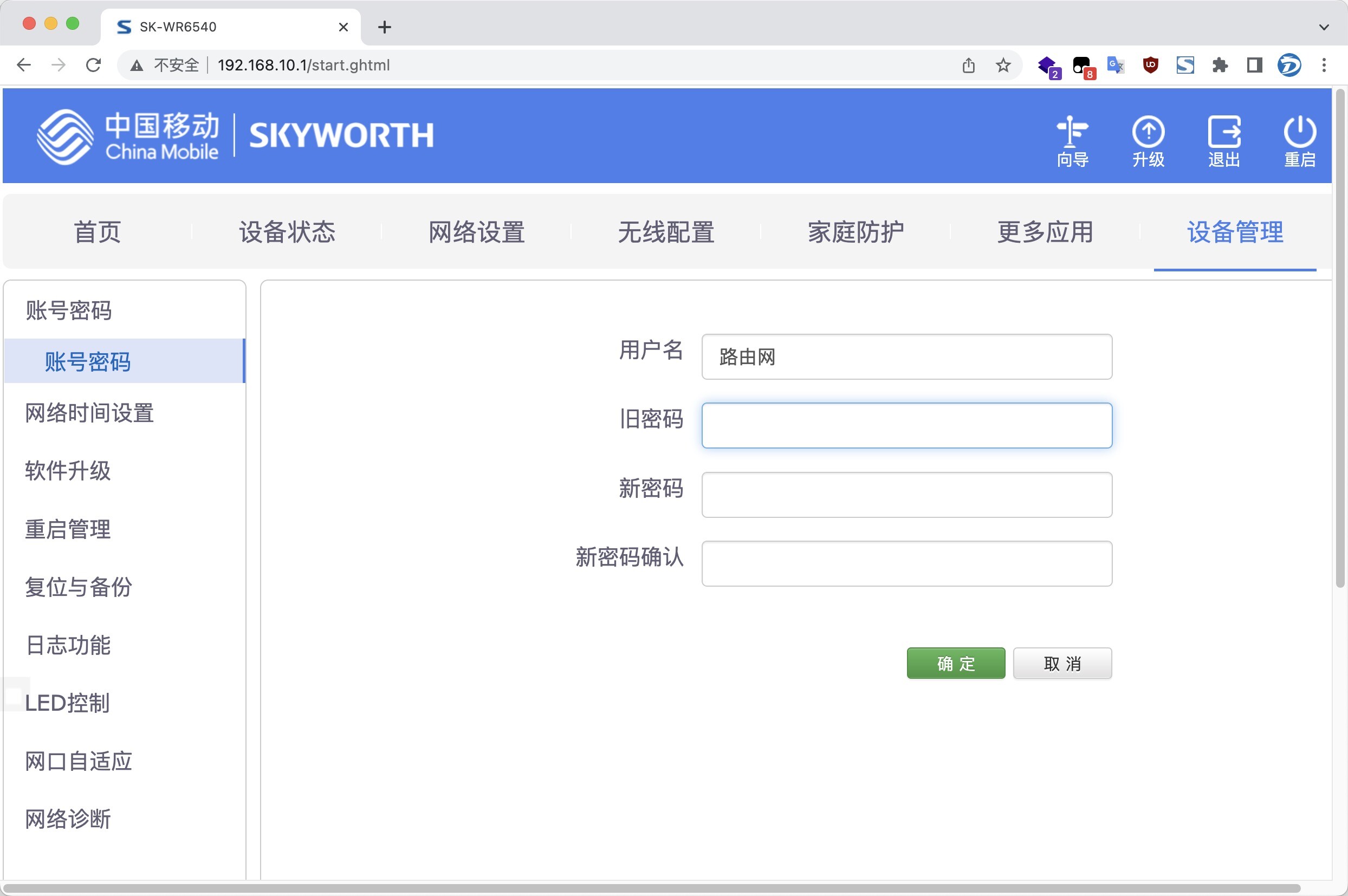This screenshot has width=1348, height=896.
Task: Confirm changes with the 确定 button
Action: pos(955,663)
